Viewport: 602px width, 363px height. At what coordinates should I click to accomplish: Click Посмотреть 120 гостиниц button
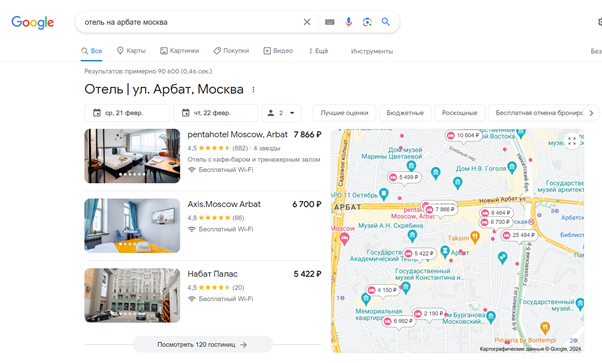tap(203, 345)
